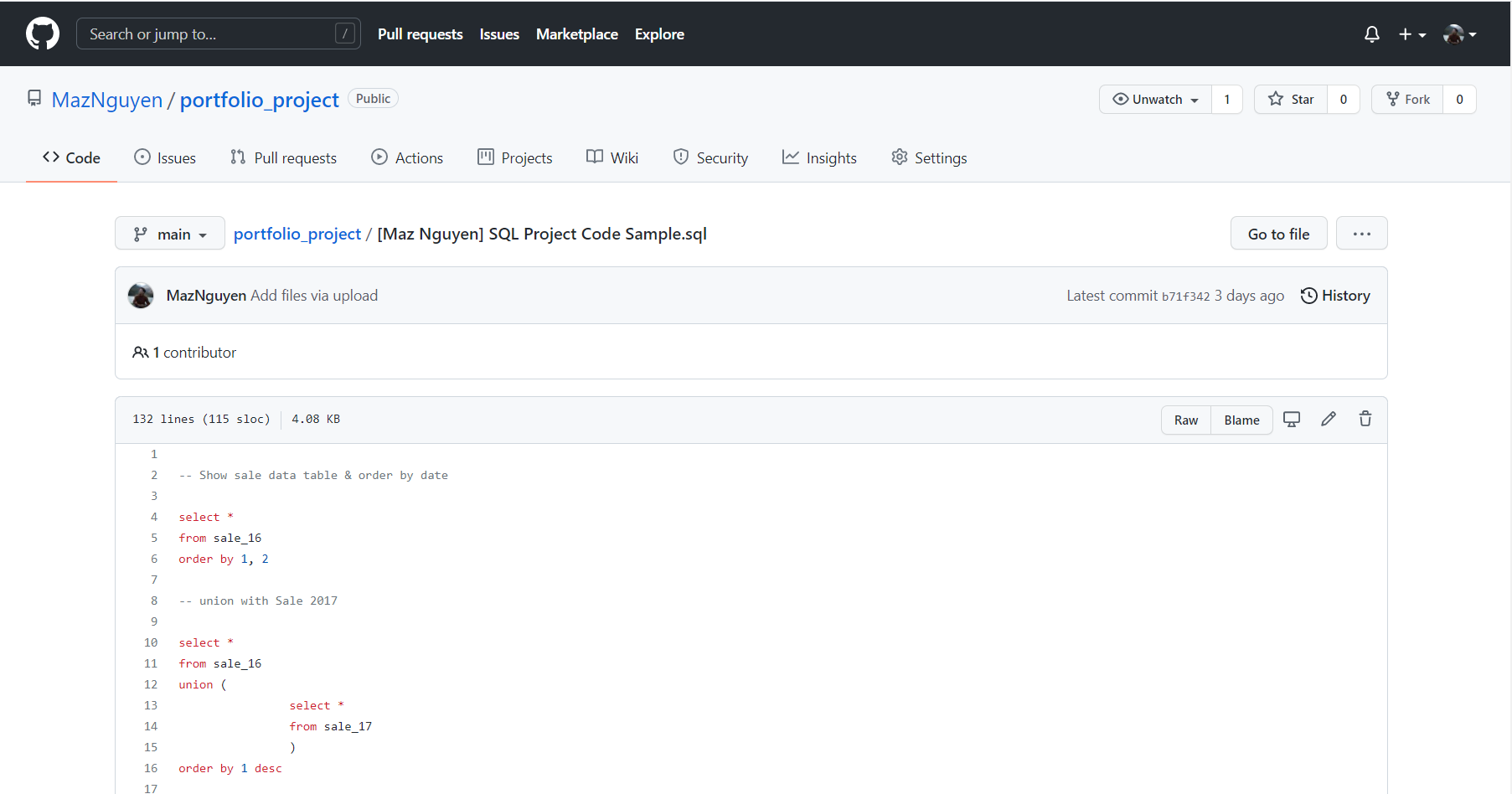View file History
The width and height of the screenshot is (1512, 794).
pos(1335,296)
